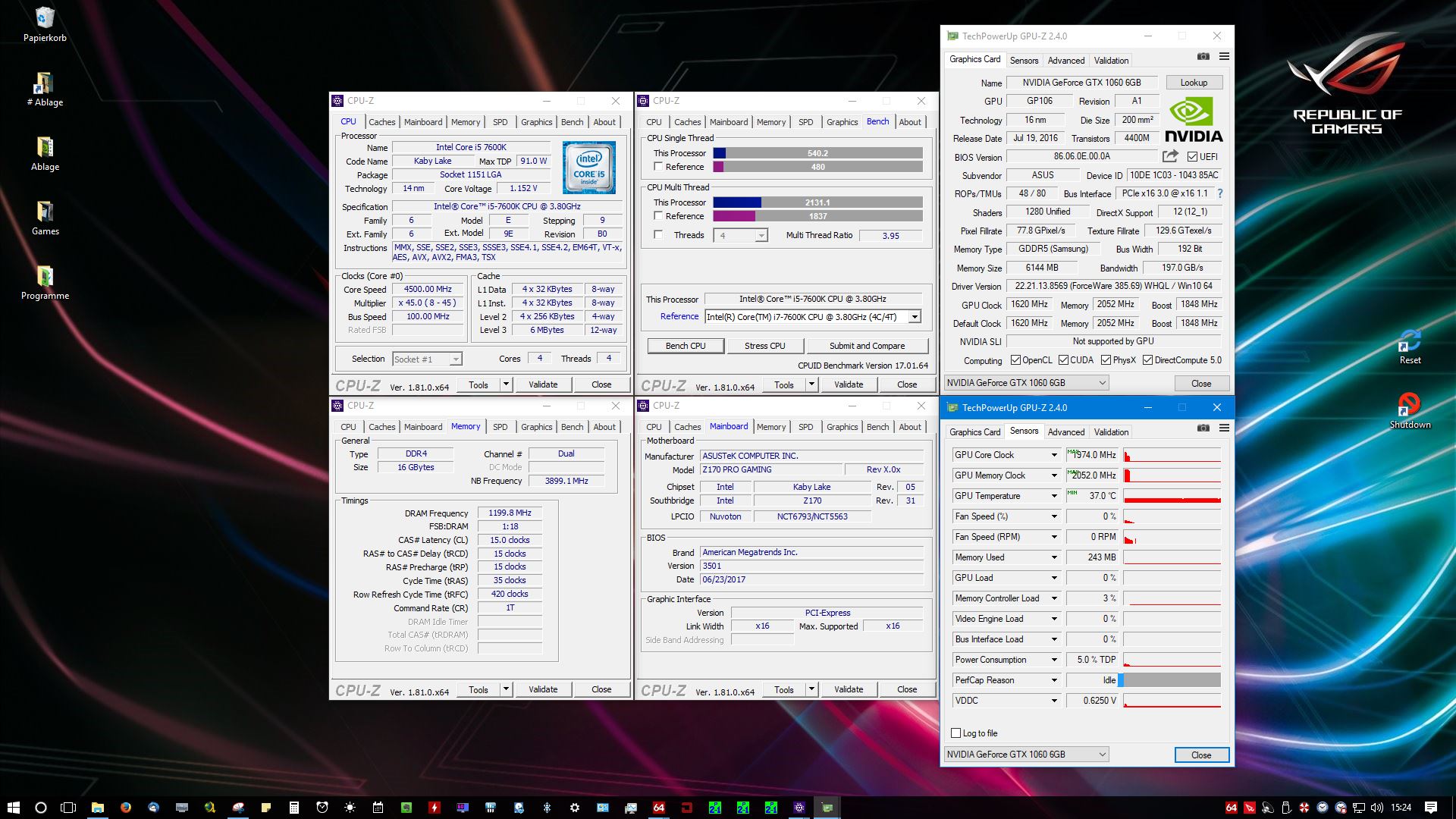Open File Explorer from the taskbar
Image resolution: width=1456 pixels, height=819 pixels.
point(98,808)
